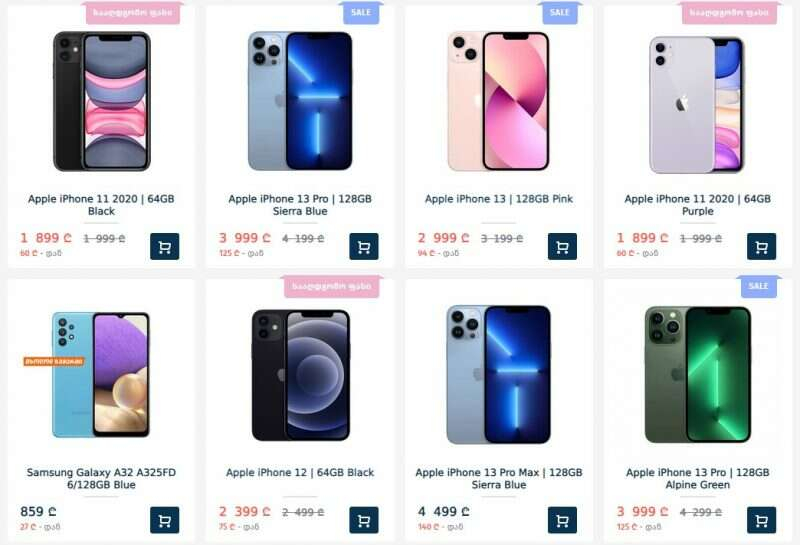Open Apple iPhone 13 Pro Max title link

(x=499, y=478)
